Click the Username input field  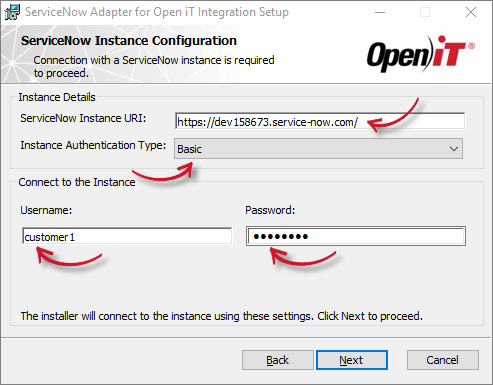point(127,236)
